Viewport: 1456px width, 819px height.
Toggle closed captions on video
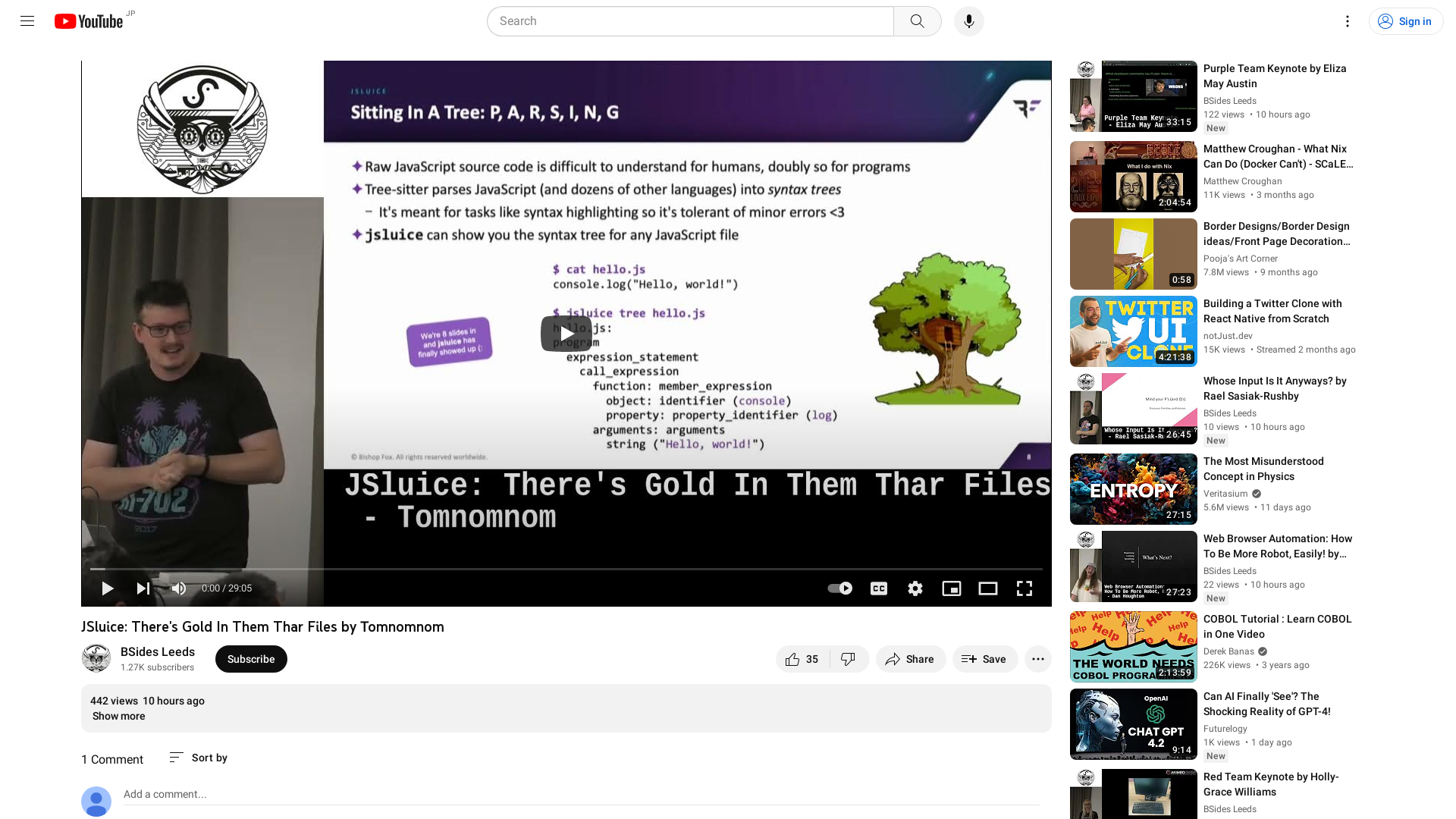point(879,588)
